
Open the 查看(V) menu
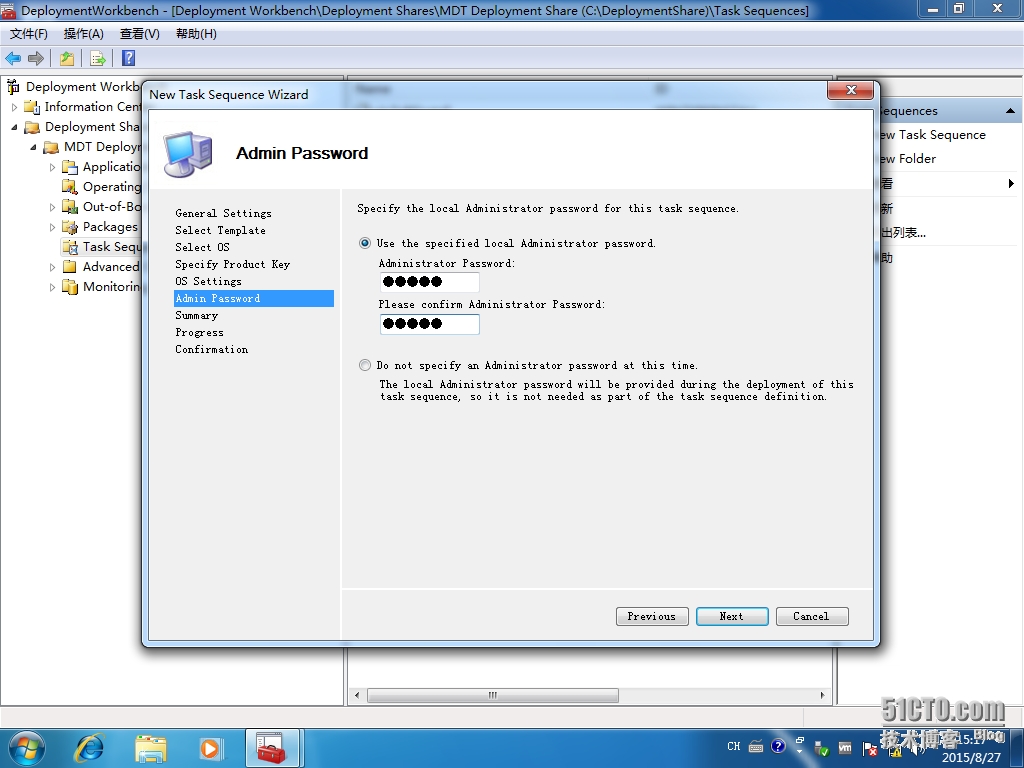[x=140, y=33]
